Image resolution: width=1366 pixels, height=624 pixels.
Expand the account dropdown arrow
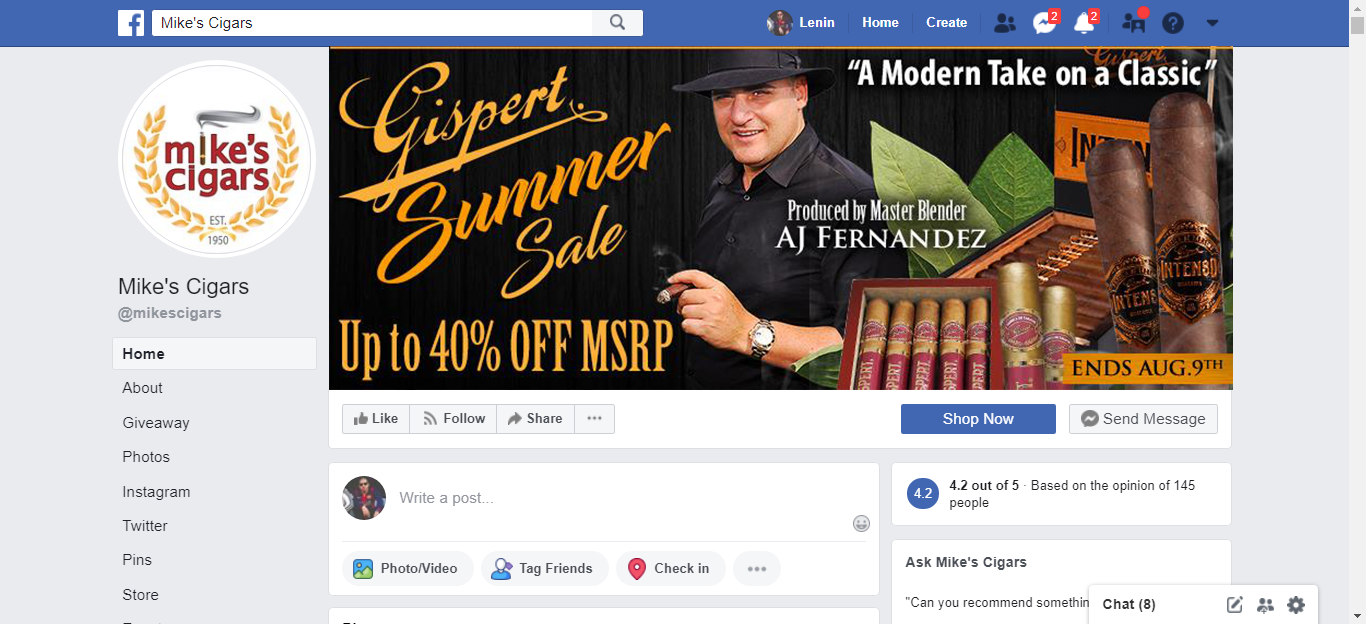click(x=1212, y=23)
